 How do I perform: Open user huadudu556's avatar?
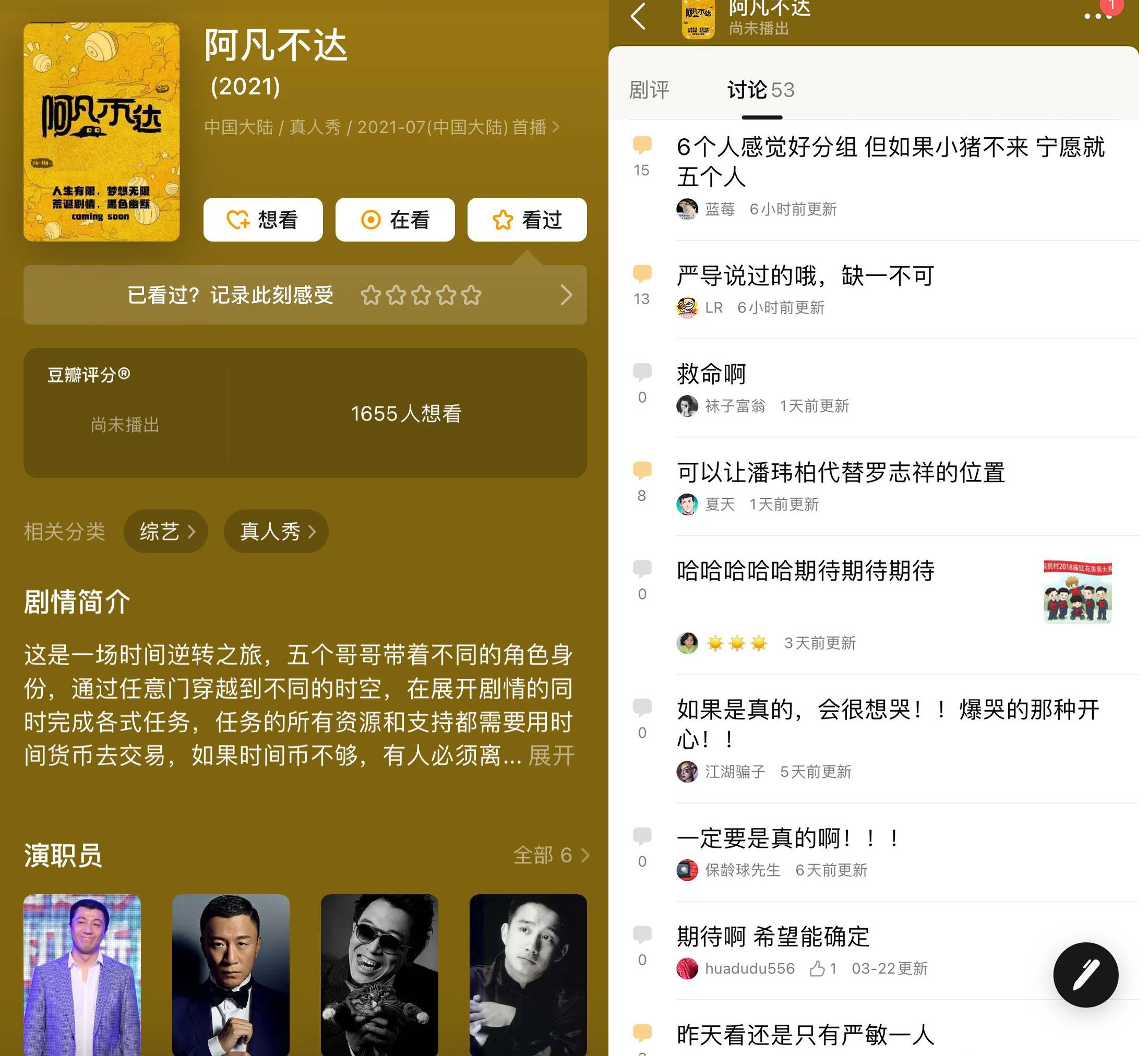(687, 968)
